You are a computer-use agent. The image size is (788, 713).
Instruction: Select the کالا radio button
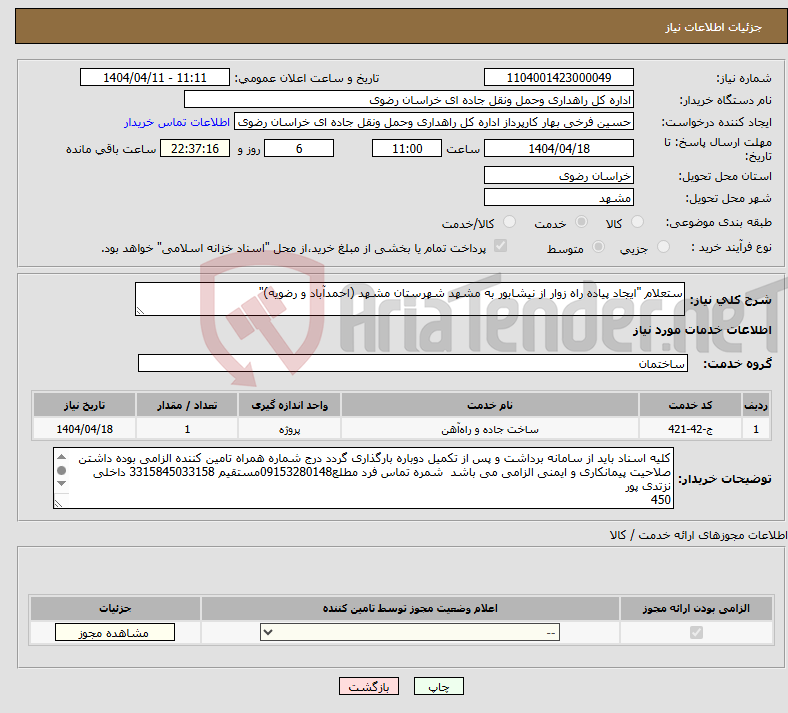(637, 222)
